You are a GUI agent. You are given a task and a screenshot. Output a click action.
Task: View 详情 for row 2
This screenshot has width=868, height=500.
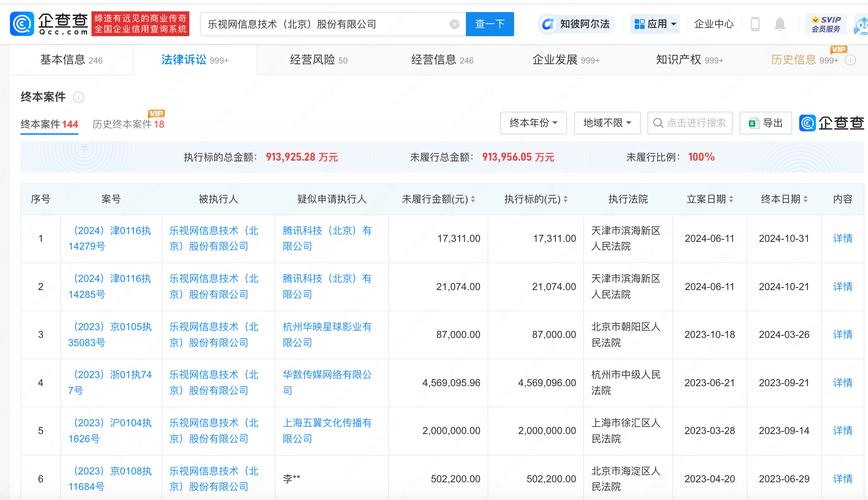(x=843, y=287)
